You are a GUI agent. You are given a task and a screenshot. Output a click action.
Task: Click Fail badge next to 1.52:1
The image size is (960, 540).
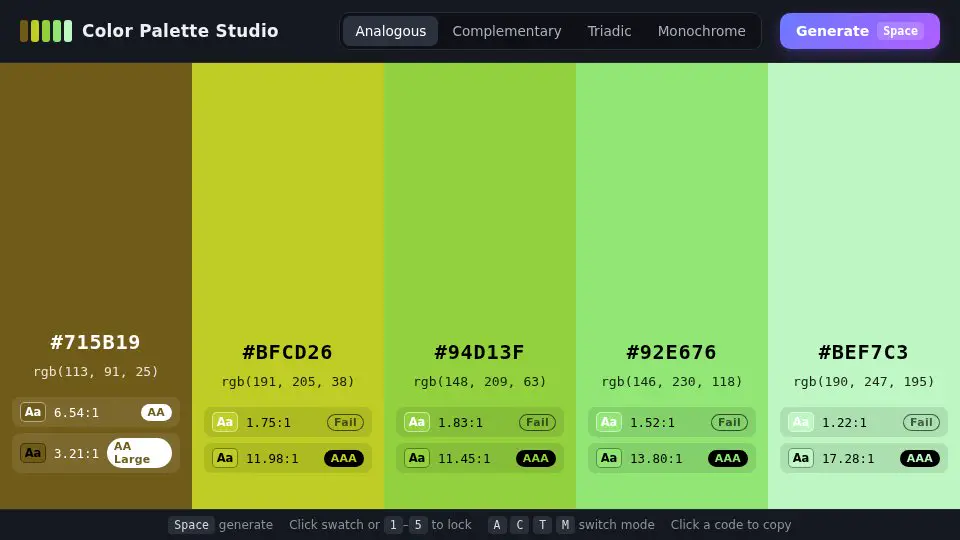tap(729, 422)
